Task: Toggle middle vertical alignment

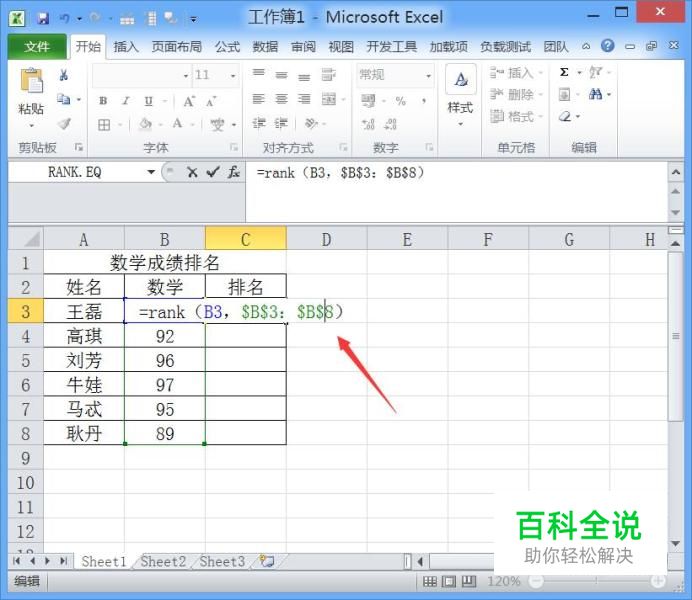Action: click(x=281, y=75)
